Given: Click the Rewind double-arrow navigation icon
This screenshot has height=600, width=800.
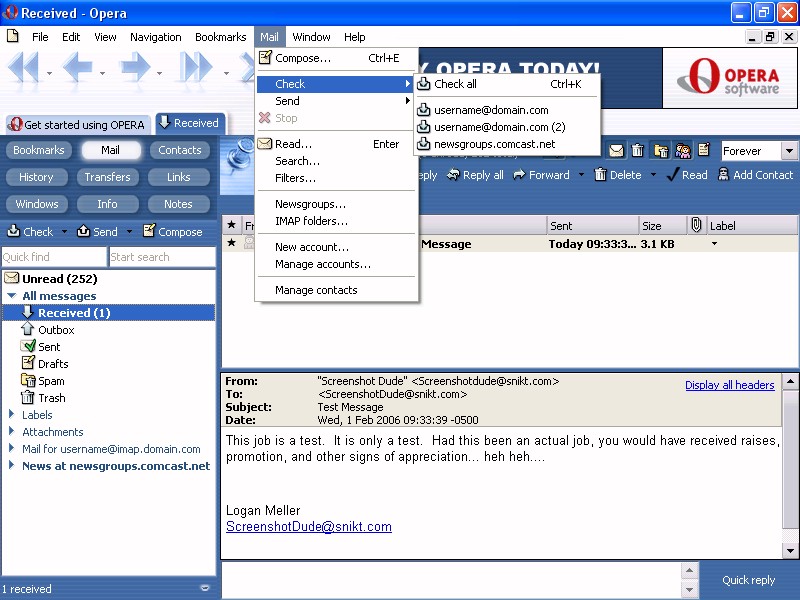Looking at the screenshot, I should (23, 67).
